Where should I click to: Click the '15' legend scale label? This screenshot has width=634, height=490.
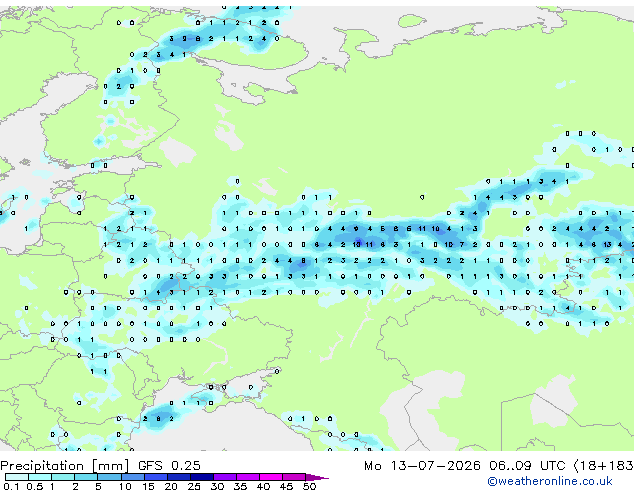pos(148,486)
